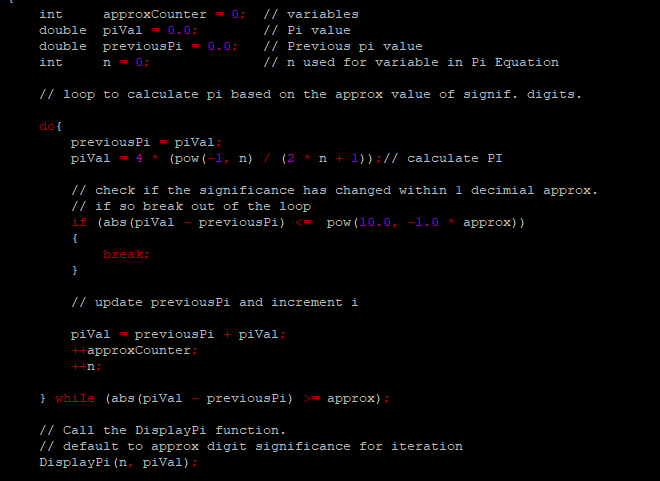The image size is (660, 481).
Task: Click the 'while (abs(piVal - previousPi) >= approx);' line
Action: (x=215, y=398)
